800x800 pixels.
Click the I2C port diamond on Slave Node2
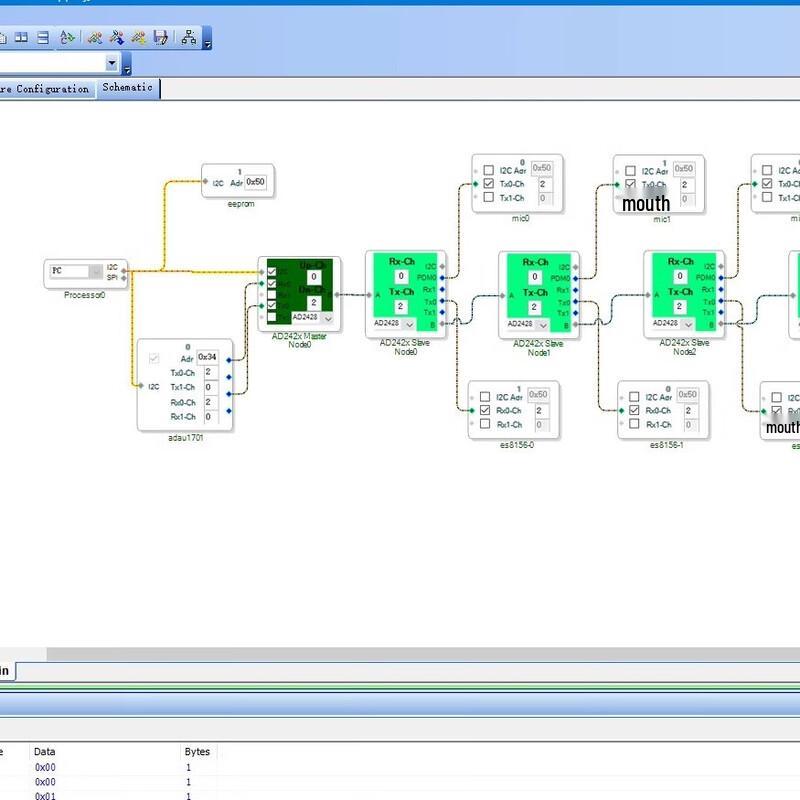[x=721, y=266]
